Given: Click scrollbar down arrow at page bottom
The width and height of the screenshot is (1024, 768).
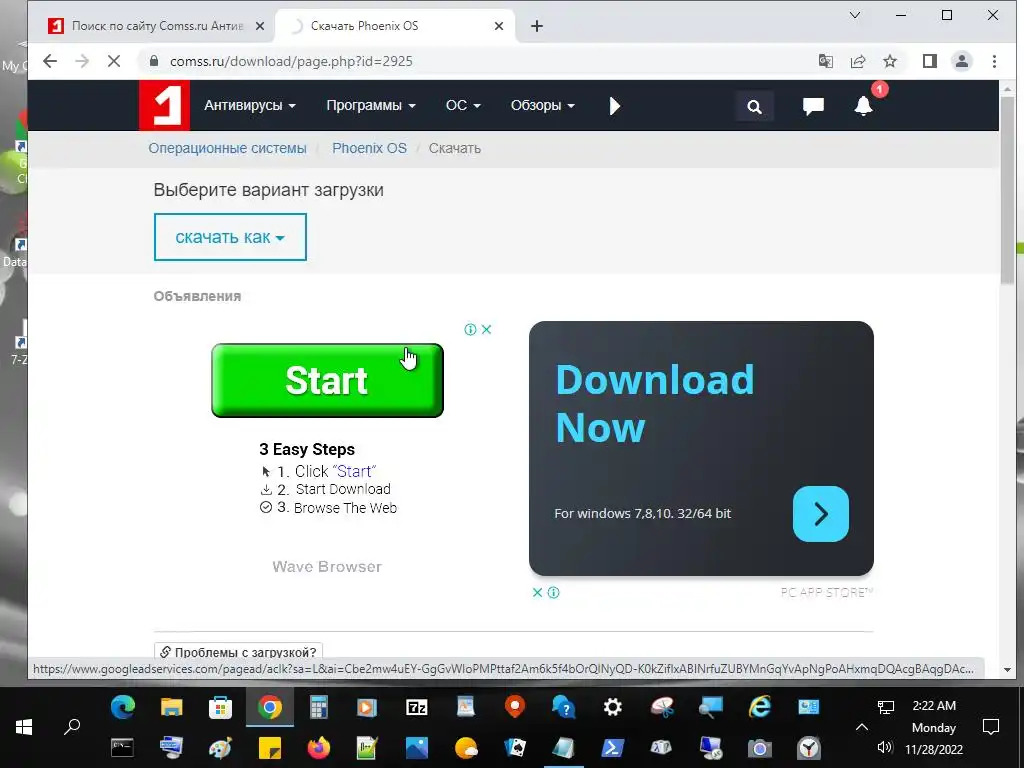Looking at the screenshot, I should tap(1007, 670).
